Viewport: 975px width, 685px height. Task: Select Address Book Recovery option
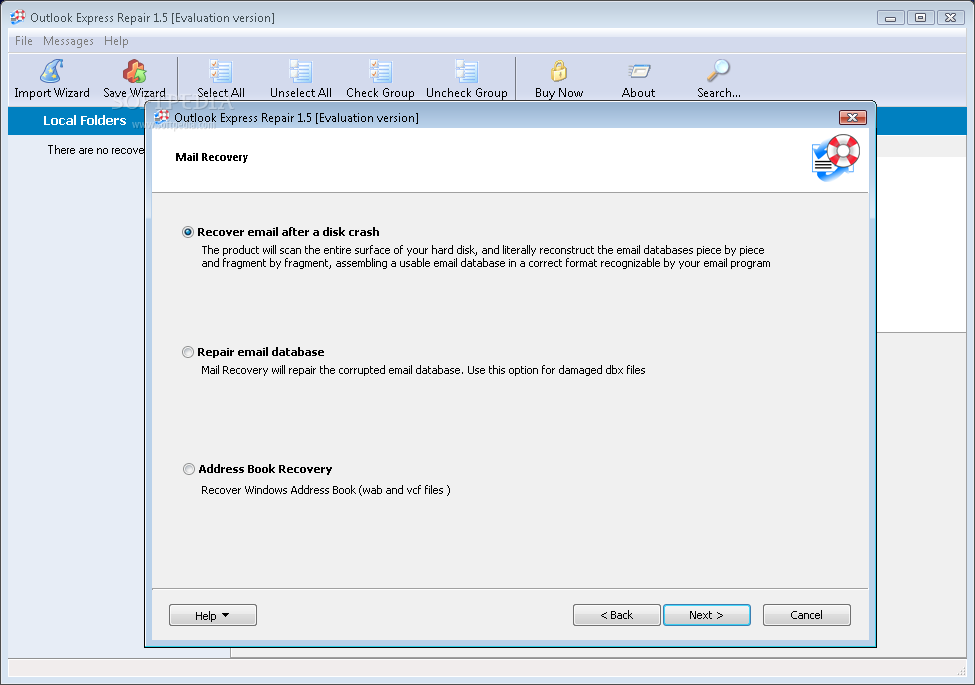[x=188, y=469]
